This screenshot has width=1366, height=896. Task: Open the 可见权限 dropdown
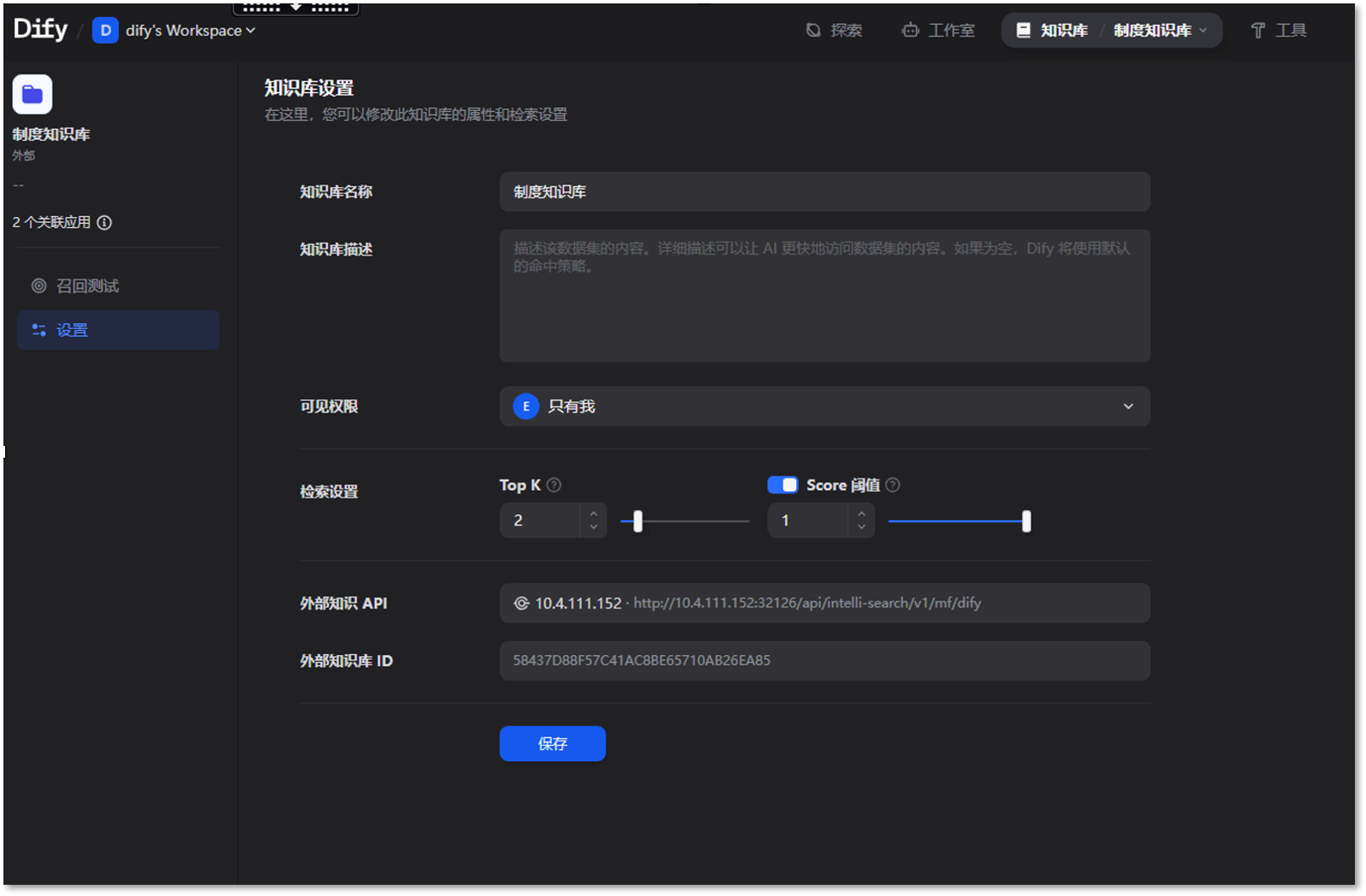[x=1128, y=407]
